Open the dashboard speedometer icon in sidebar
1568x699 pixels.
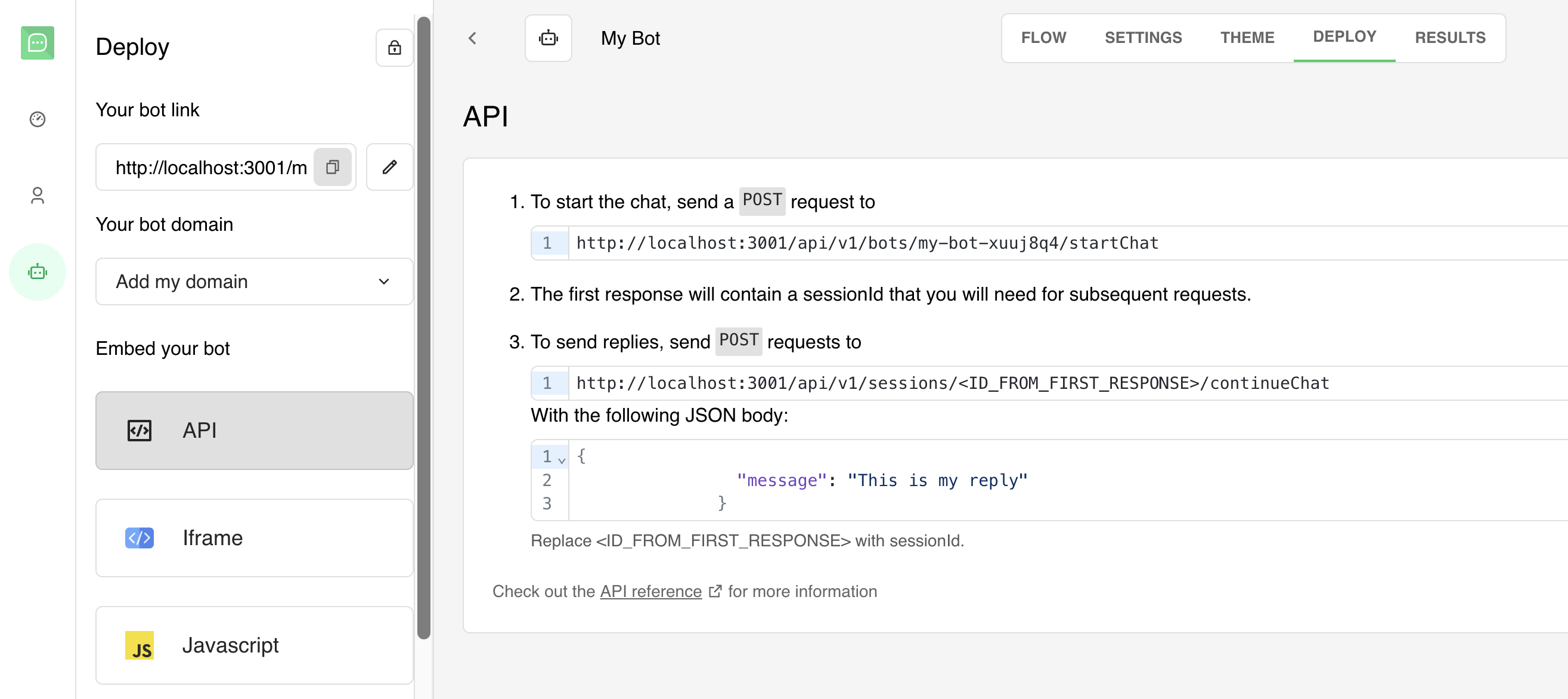point(38,119)
